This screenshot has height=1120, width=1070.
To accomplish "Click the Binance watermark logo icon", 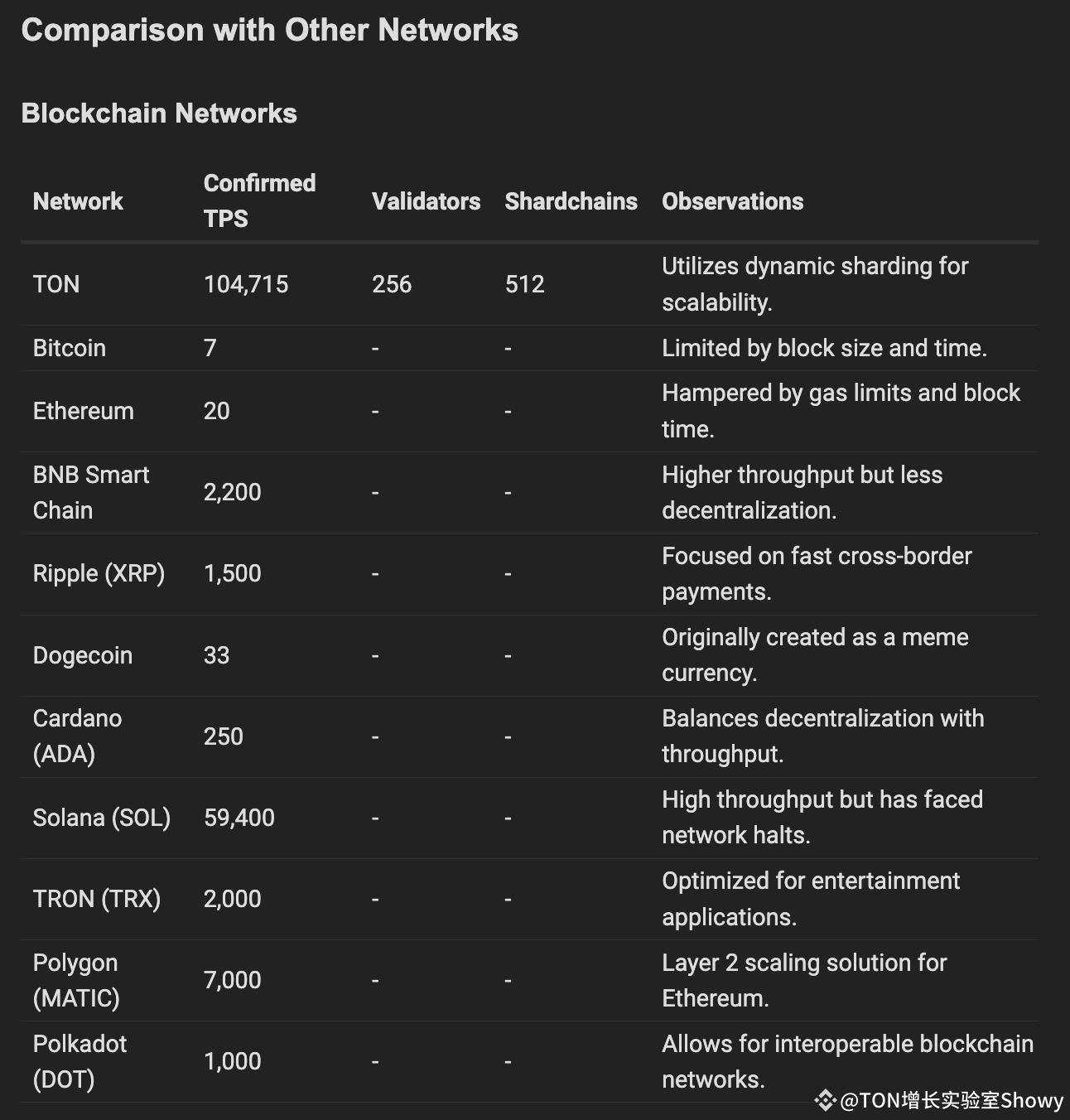I will (x=825, y=1100).
